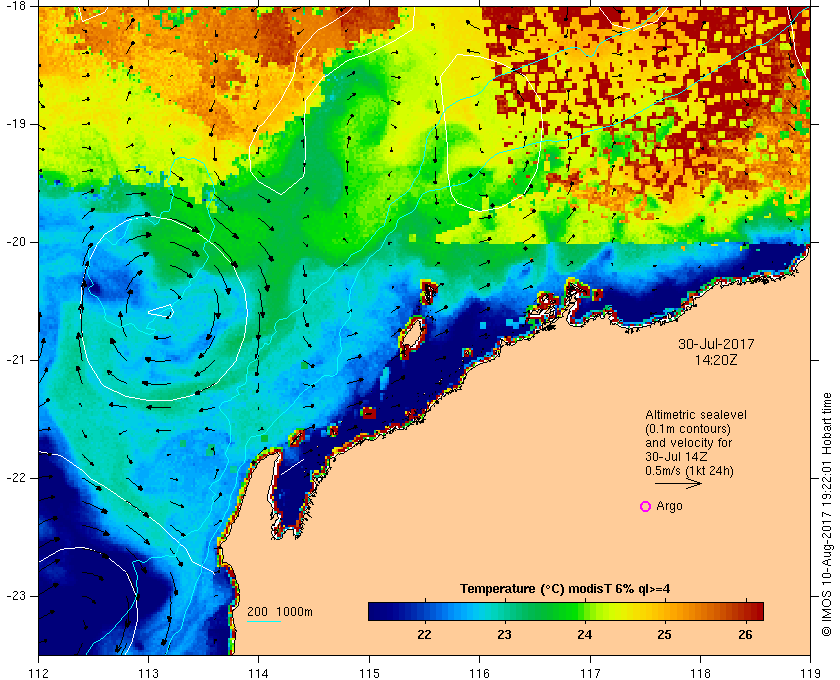840x680 pixels.
Task: Click longitude axis label '118'
Action: pyautogui.click(x=700, y=673)
